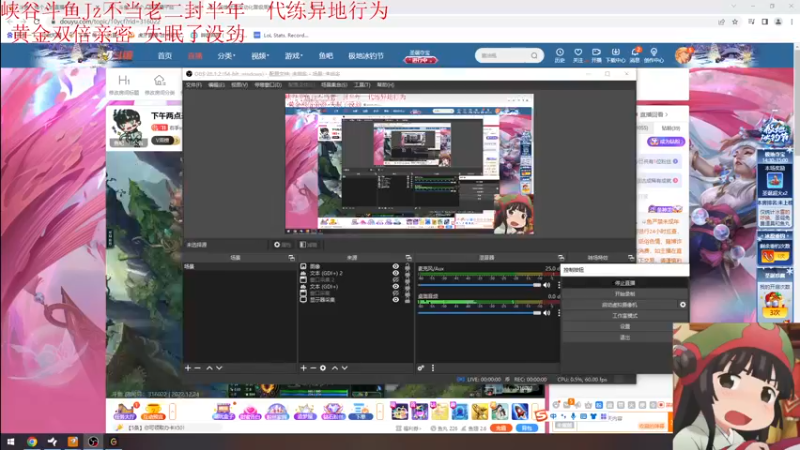Pop out the Scene Transitions dock icon
Screen dimensions: 800x450
coord(631,258)
